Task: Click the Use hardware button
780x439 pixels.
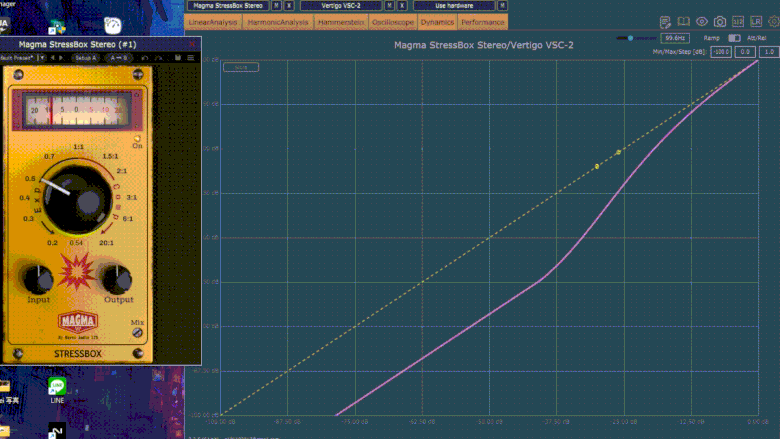Action: 453,6
